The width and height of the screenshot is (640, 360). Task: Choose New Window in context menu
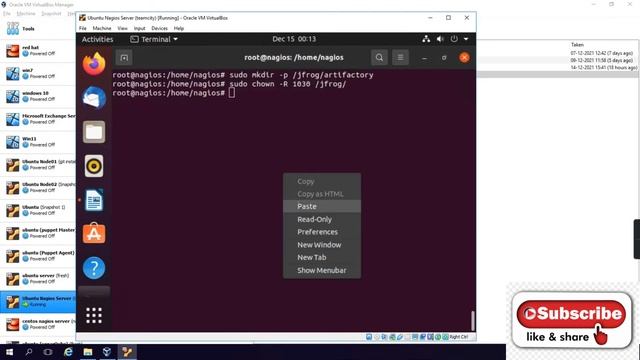[x=322, y=245]
